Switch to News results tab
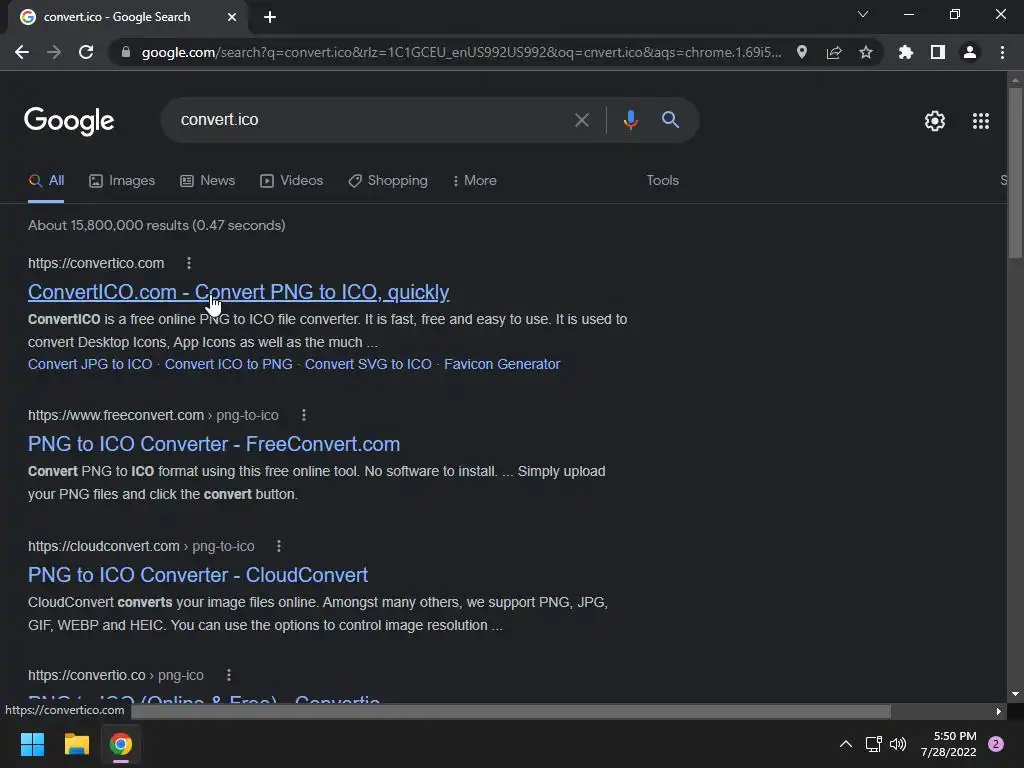 click(x=208, y=181)
